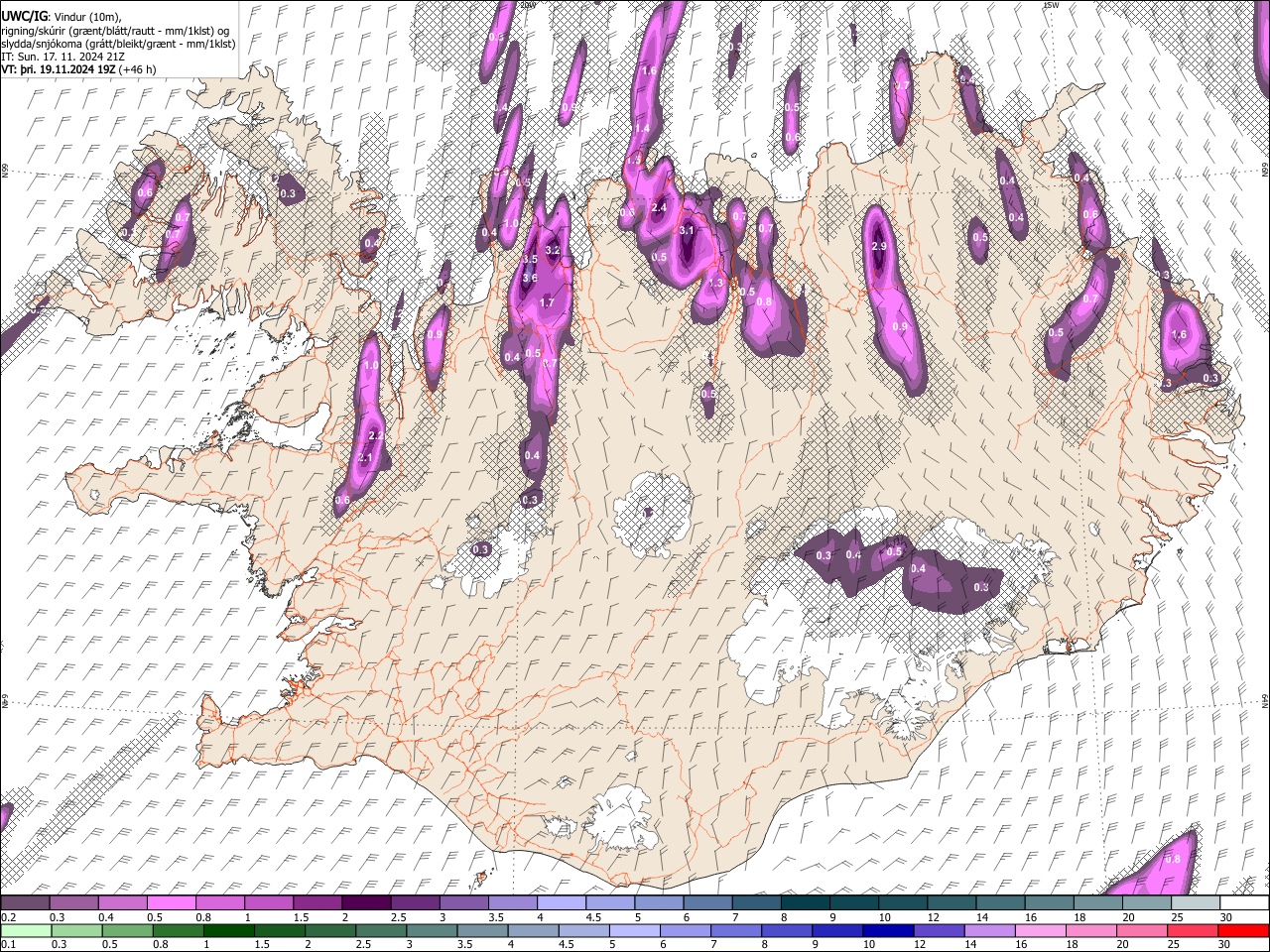Click the "slydda/snjókoma" legend description text
Image resolution: width=1270 pixels, height=952 pixels.
(x=42, y=44)
